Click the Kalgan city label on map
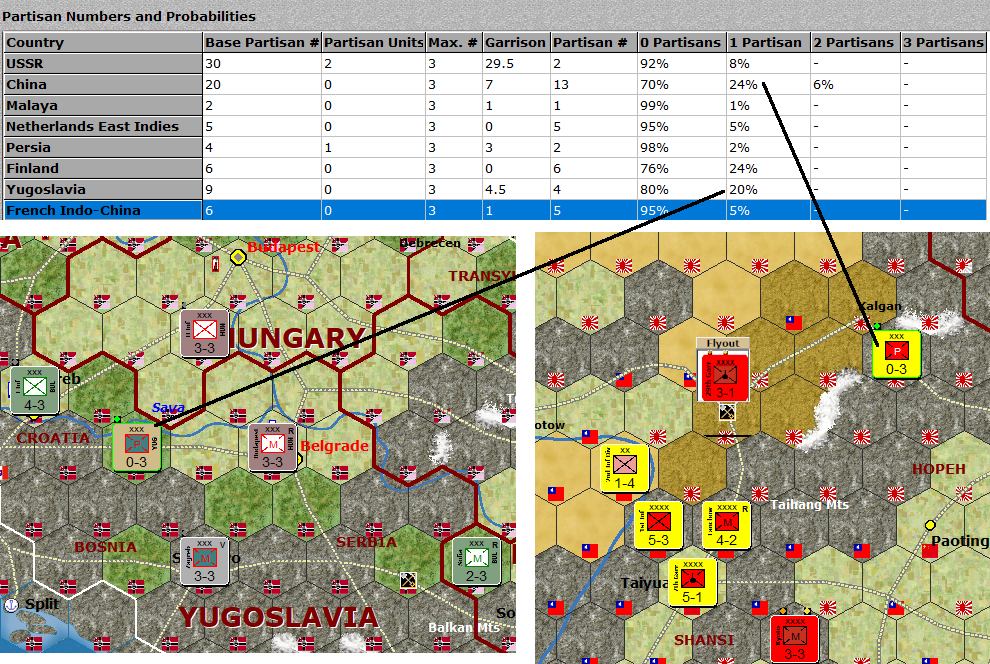The width and height of the screenshot is (990, 664). point(880,306)
